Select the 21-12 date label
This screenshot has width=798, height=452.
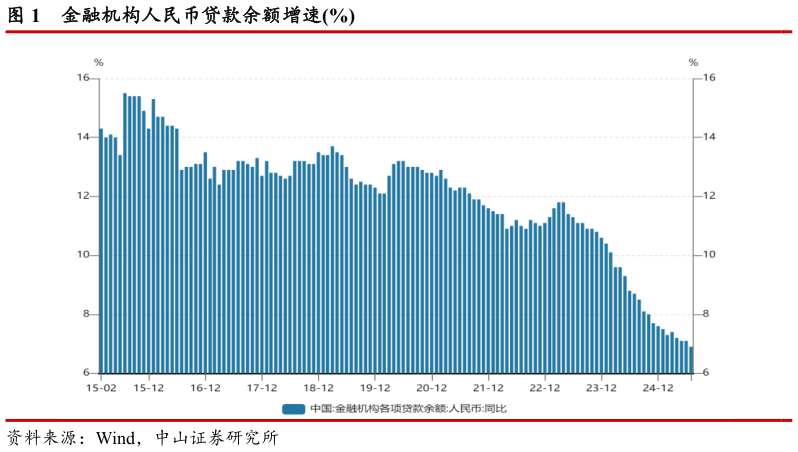tap(487, 387)
